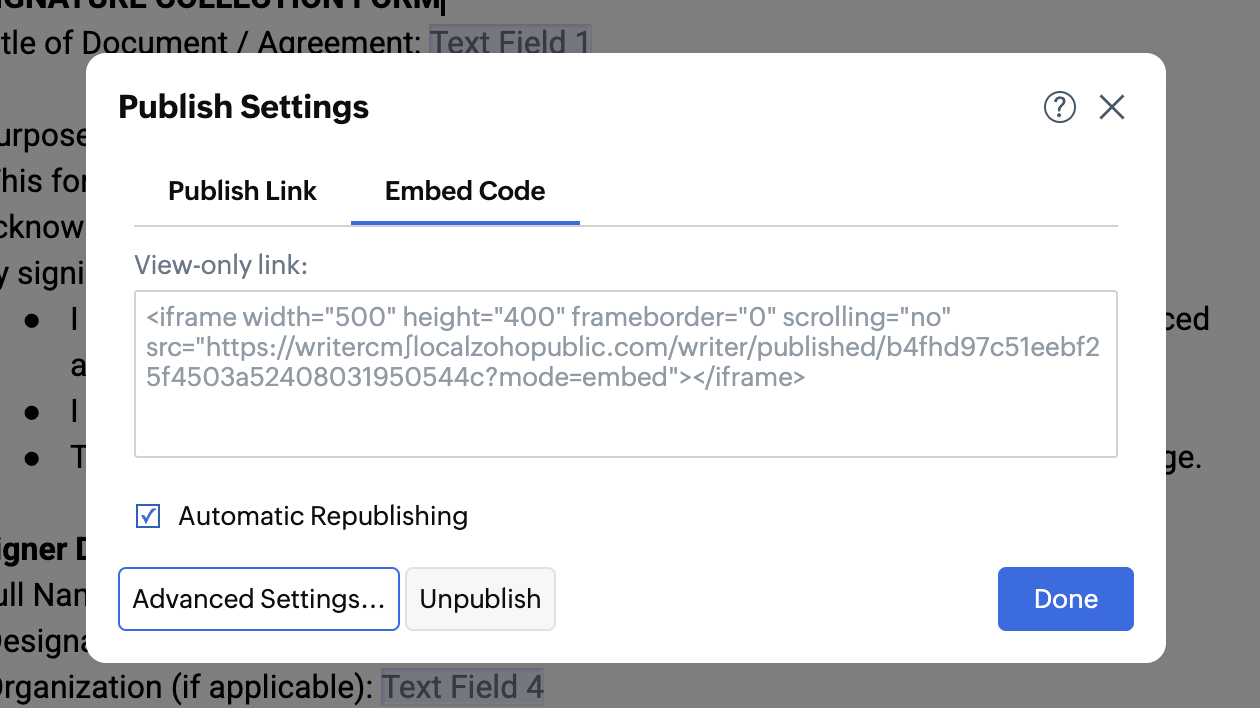The height and width of the screenshot is (708, 1260).
Task: Open help for Publish Settings
Action: [1059, 107]
